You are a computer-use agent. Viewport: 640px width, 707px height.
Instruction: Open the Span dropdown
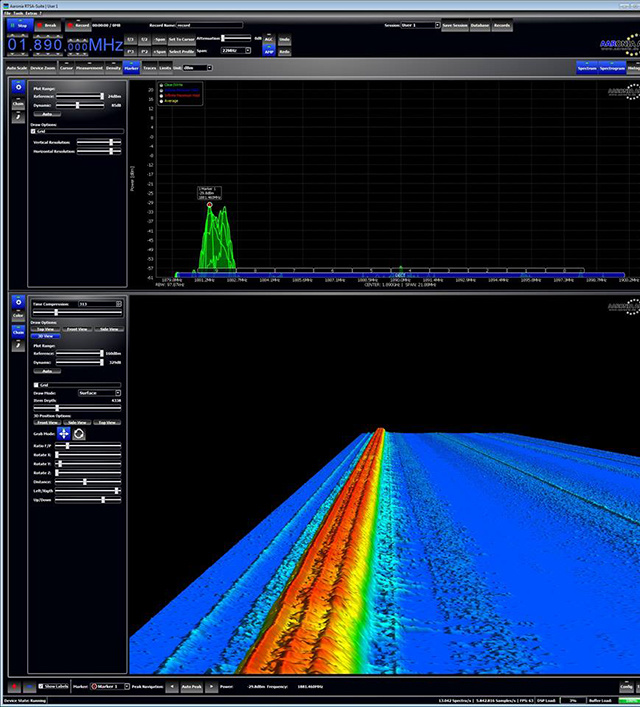235,50
